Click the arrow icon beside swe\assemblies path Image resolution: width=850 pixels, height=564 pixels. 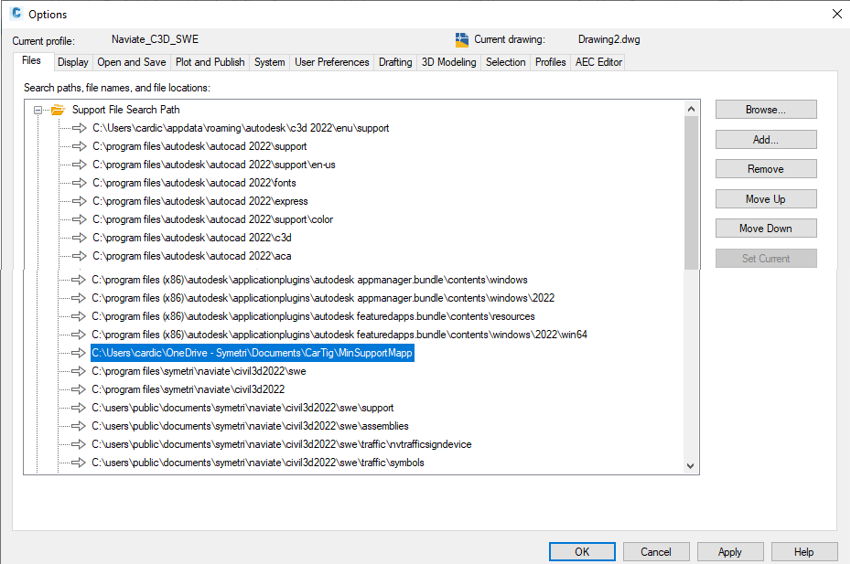(79, 426)
